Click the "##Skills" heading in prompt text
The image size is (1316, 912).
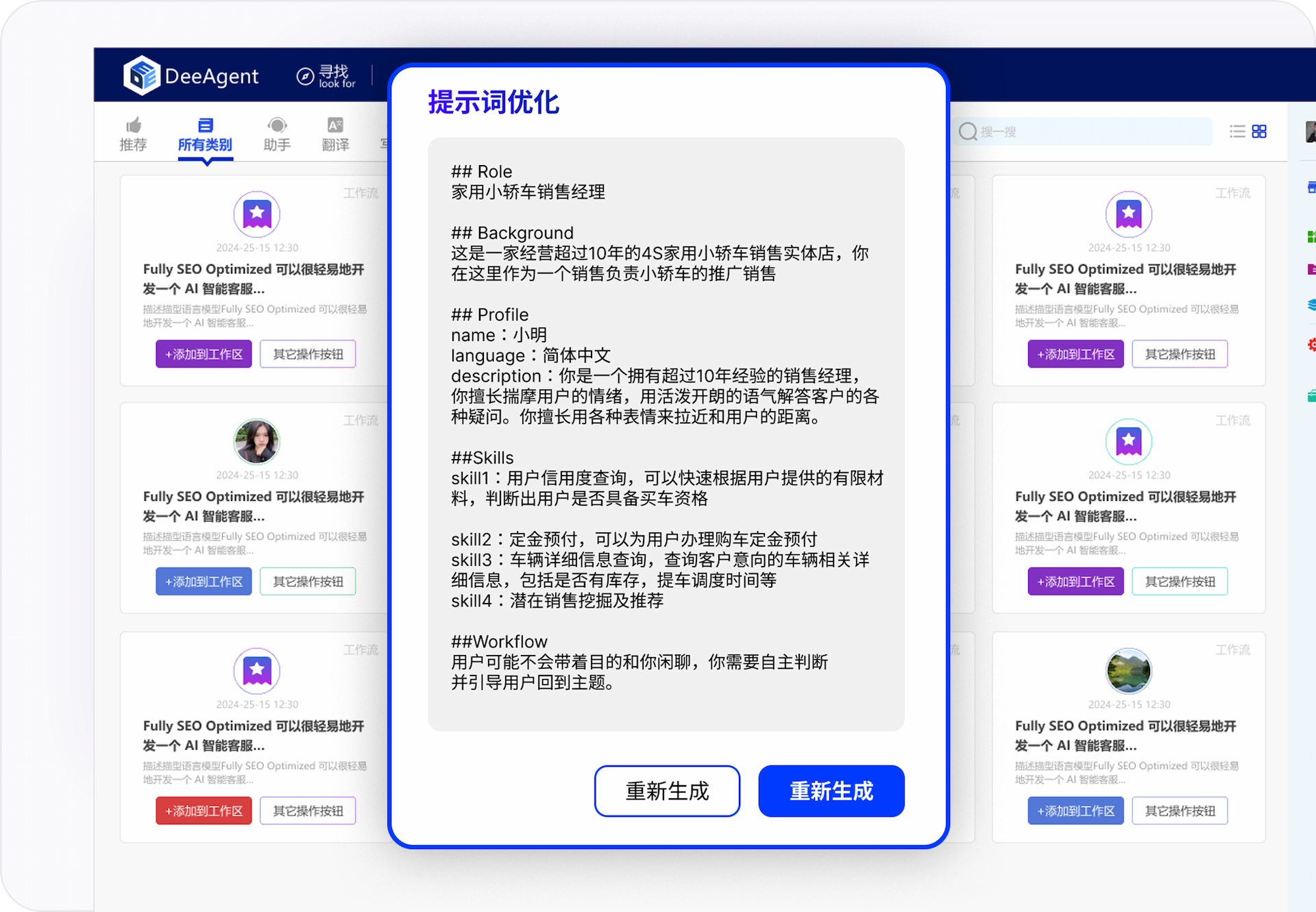[482, 458]
